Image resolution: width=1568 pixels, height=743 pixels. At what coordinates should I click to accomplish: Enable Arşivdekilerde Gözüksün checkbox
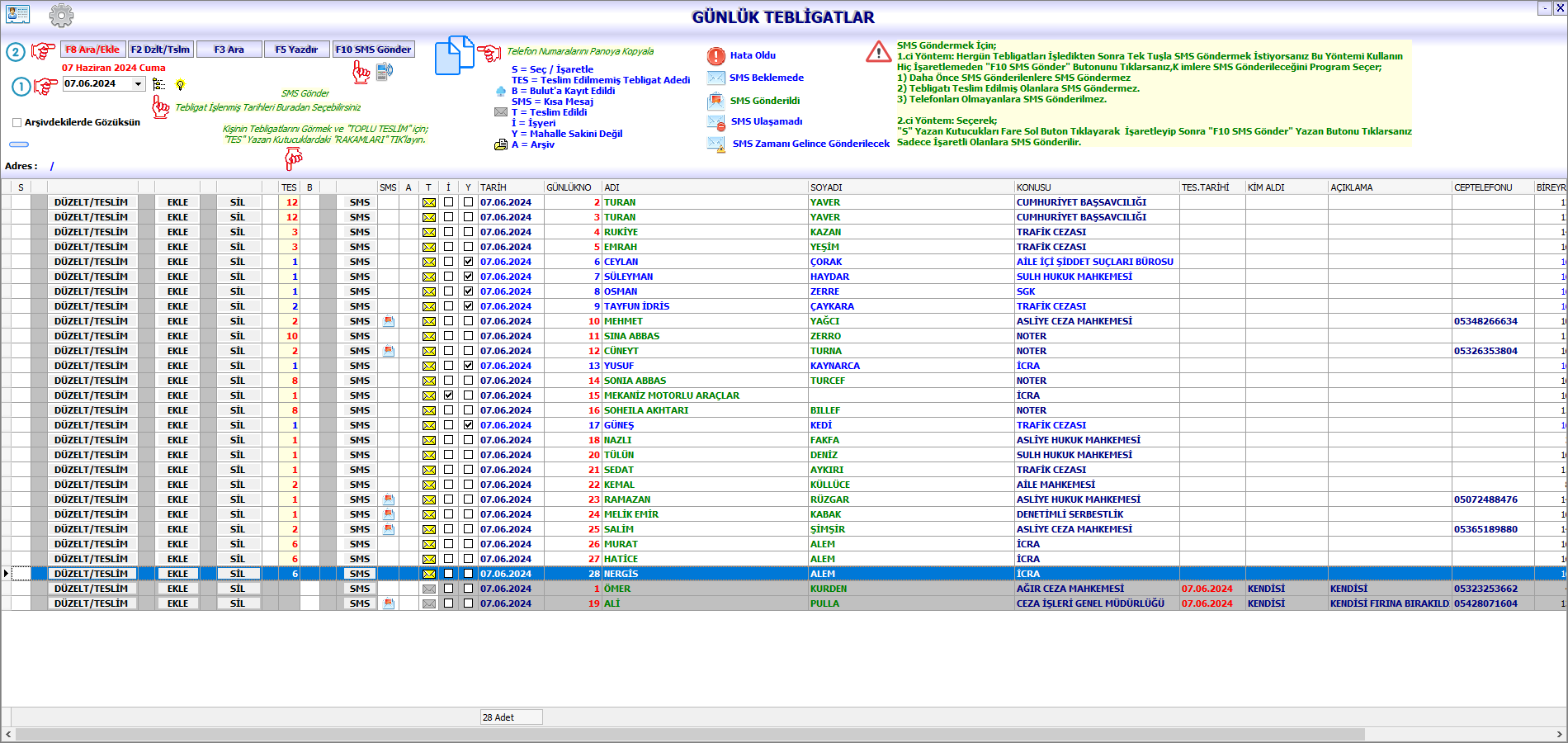click(17, 122)
